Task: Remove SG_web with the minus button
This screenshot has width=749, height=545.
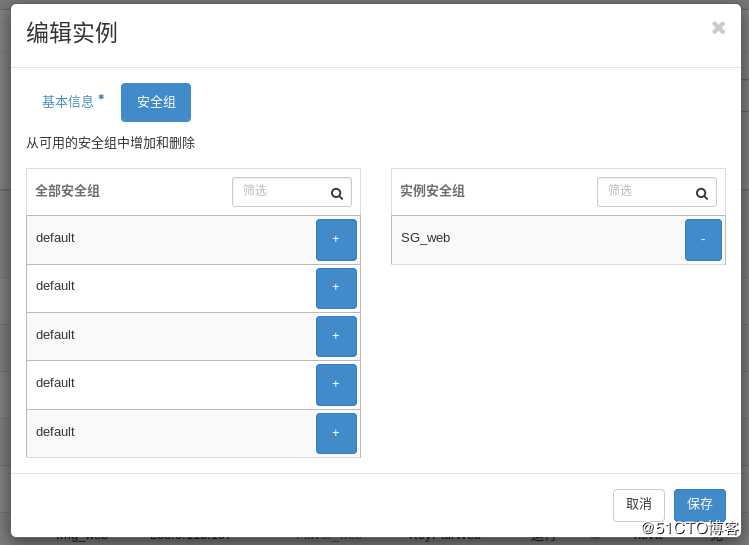Action: click(x=703, y=239)
